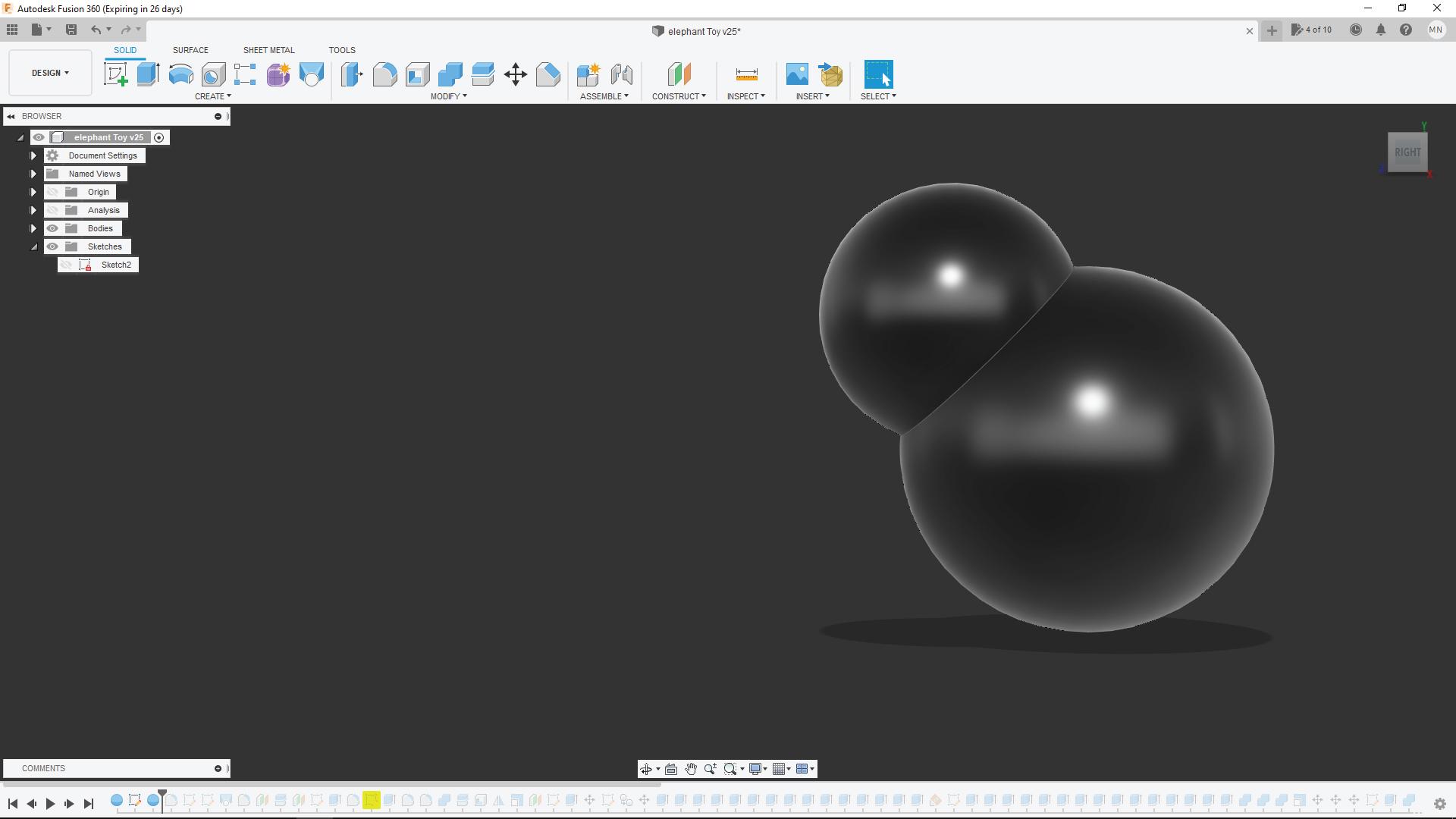The image size is (1456, 819).
Task: Toggle the Origin folder eye icon
Action: 52,192
